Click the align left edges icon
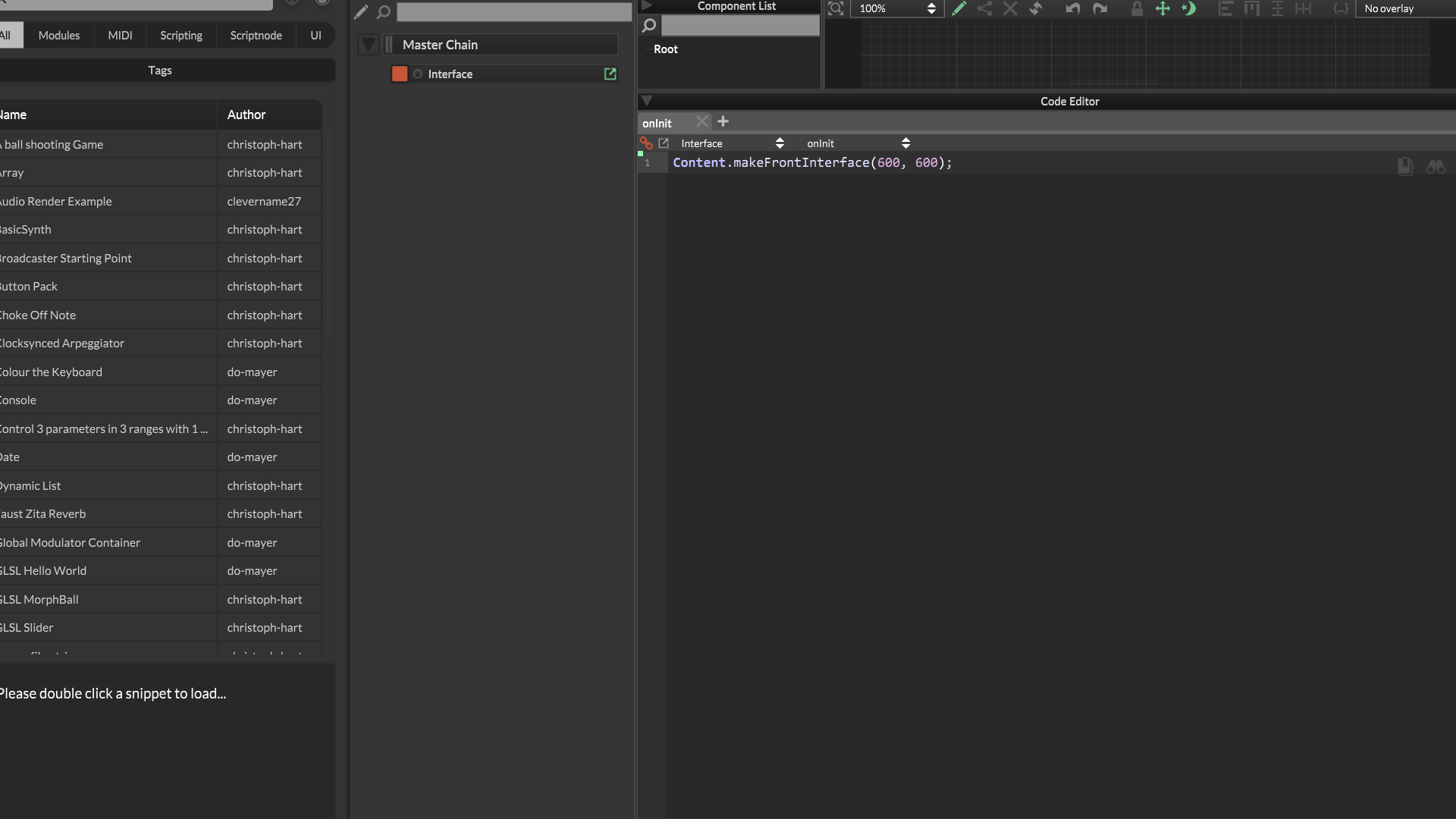Image resolution: width=1456 pixels, height=819 pixels. pyautogui.click(x=1225, y=8)
